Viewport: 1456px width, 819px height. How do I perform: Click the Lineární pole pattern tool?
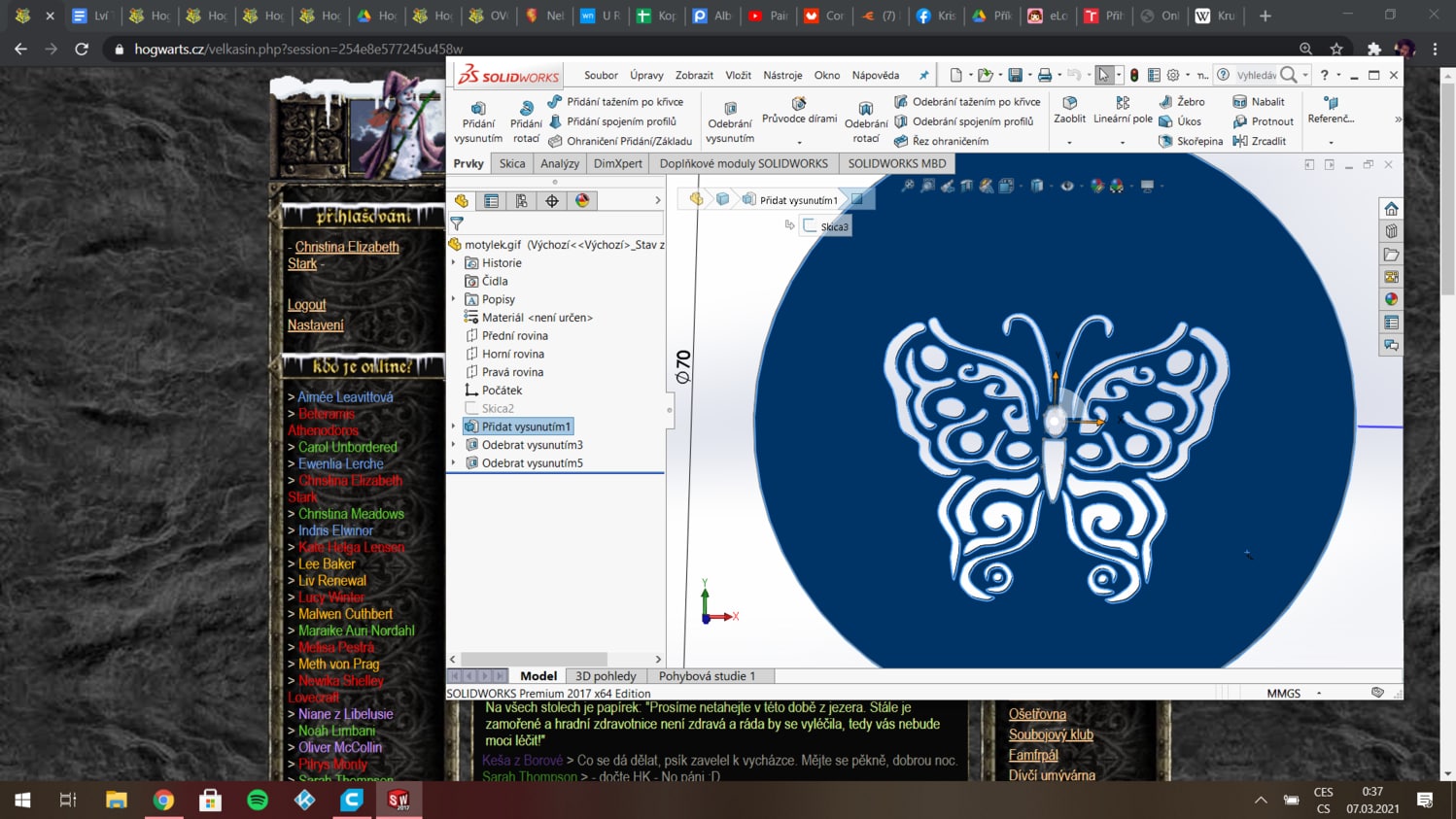click(1123, 111)
